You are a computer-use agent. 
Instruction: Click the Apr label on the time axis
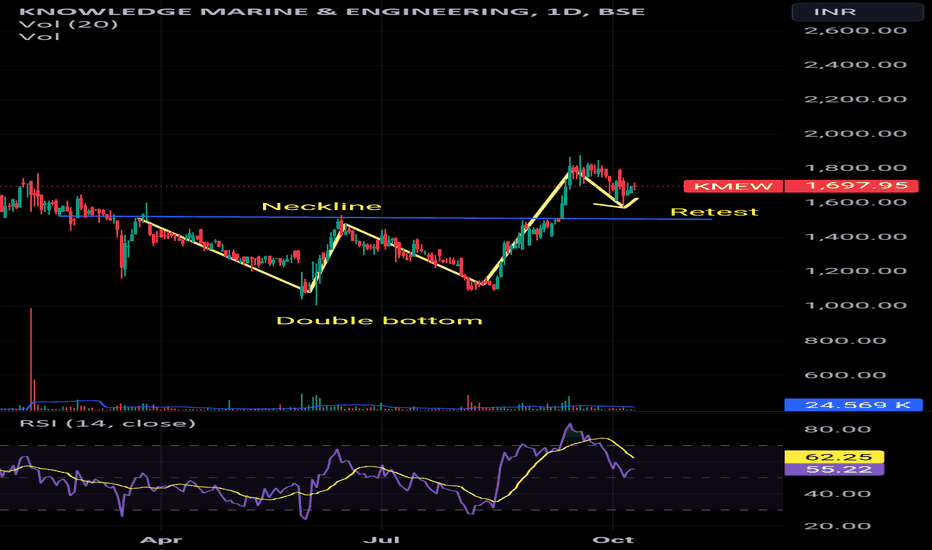[x=160, y=540]
